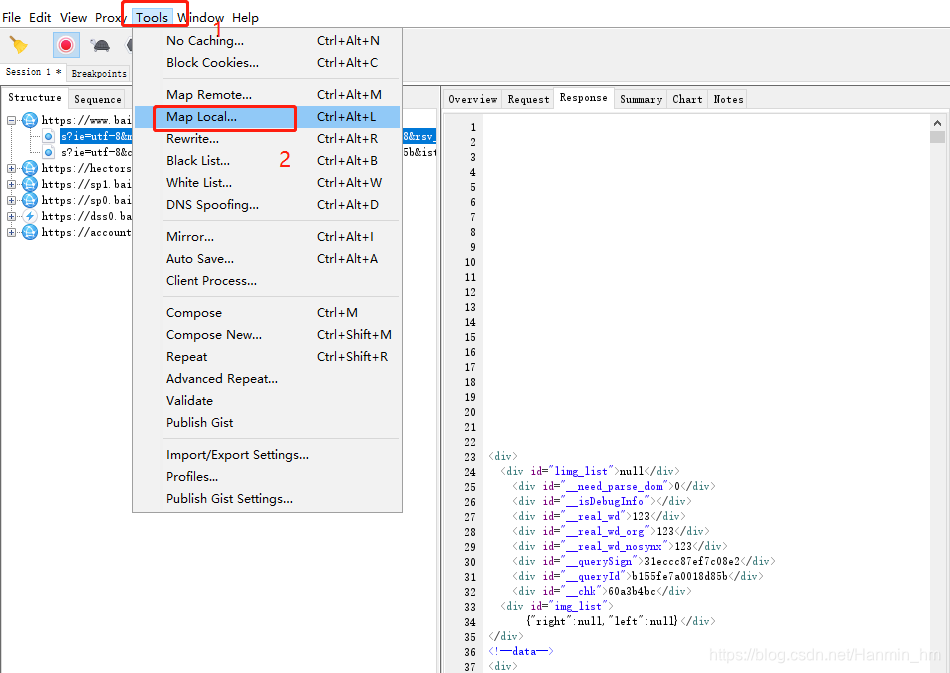This screenshot has height=673, width=950.
Task: Open the Overview tab
Action: tap(473, 99)
